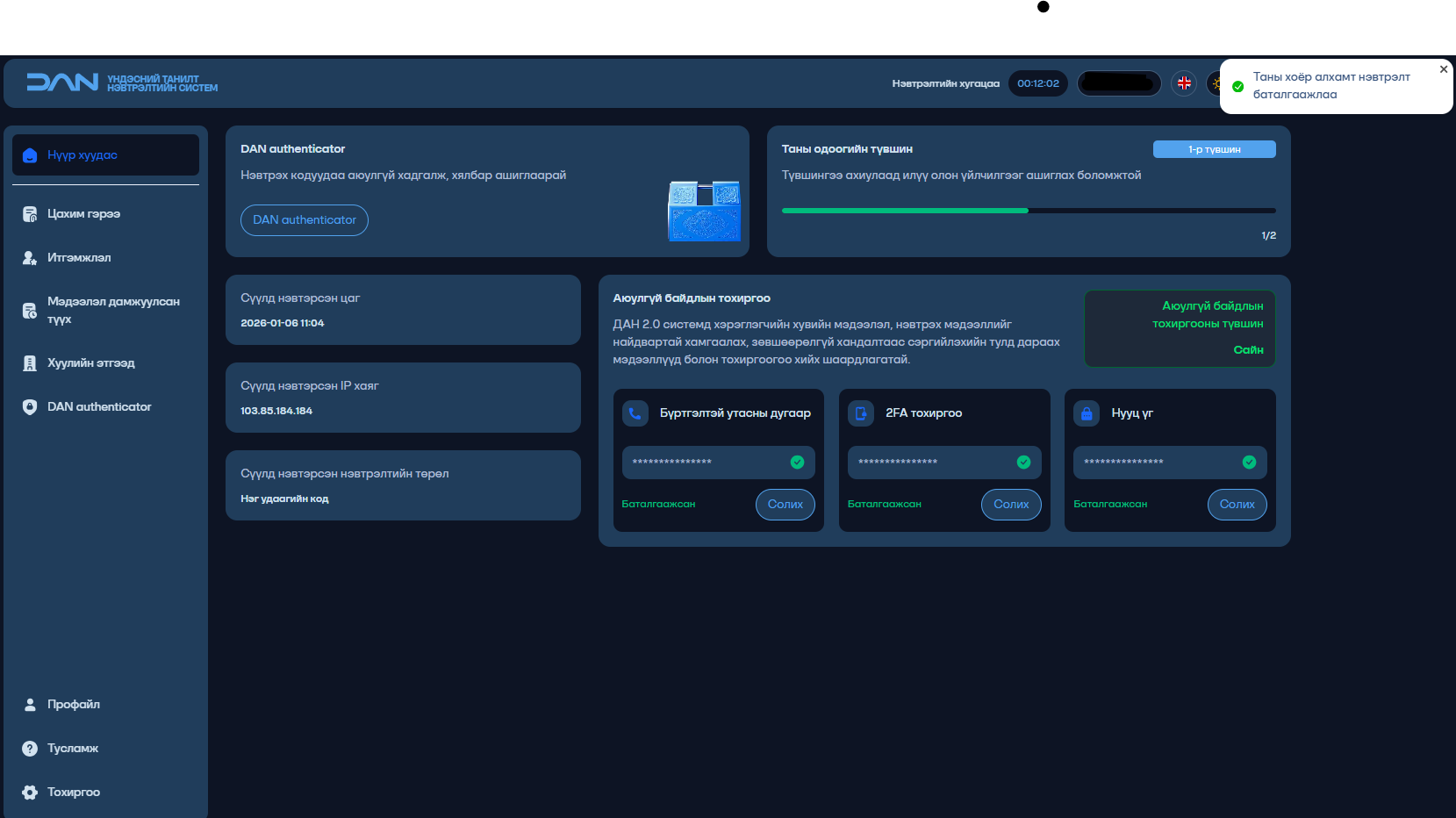Click the 1-р түвшин level badge
The width and height of the screenshot is (1456, 818).
coord(1215,149)
